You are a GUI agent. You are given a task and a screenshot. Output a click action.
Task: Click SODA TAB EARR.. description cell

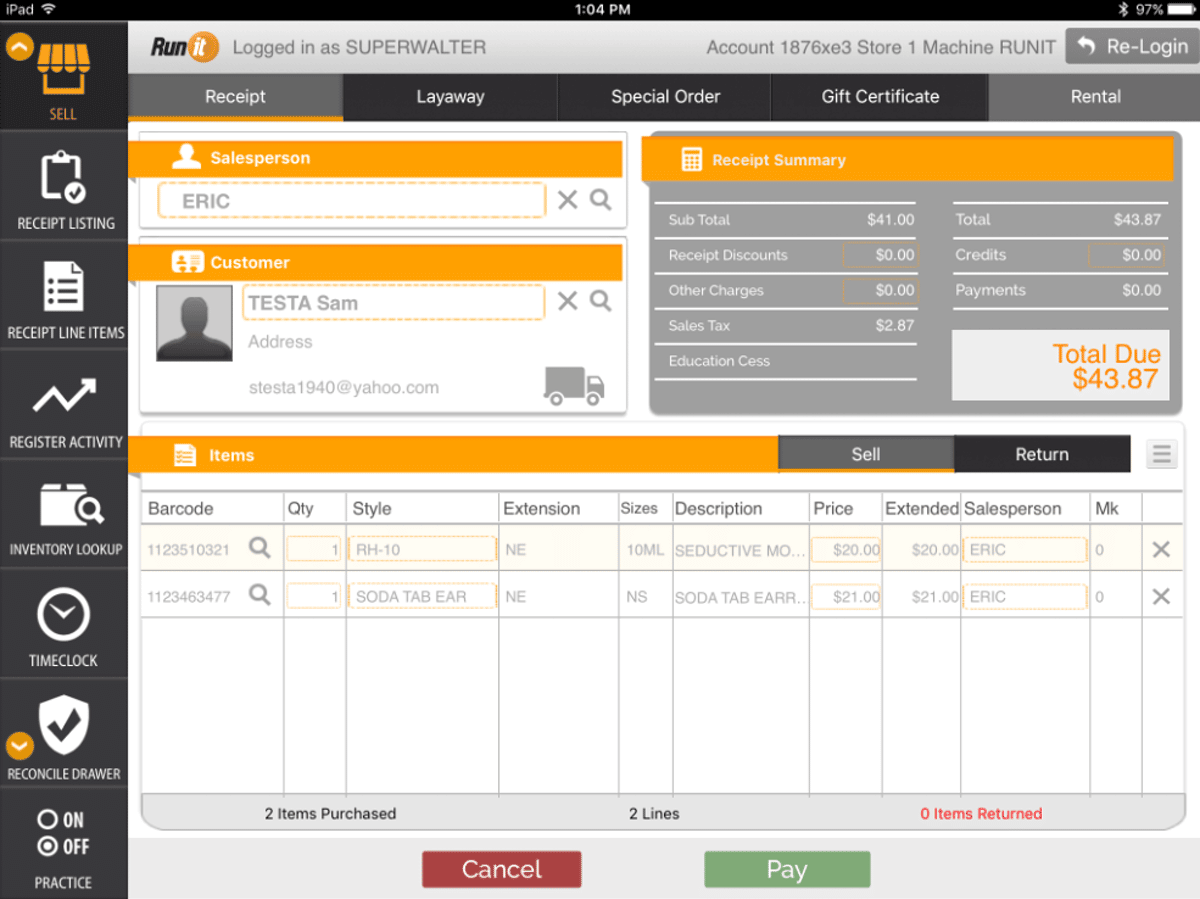tap(740, 597)
